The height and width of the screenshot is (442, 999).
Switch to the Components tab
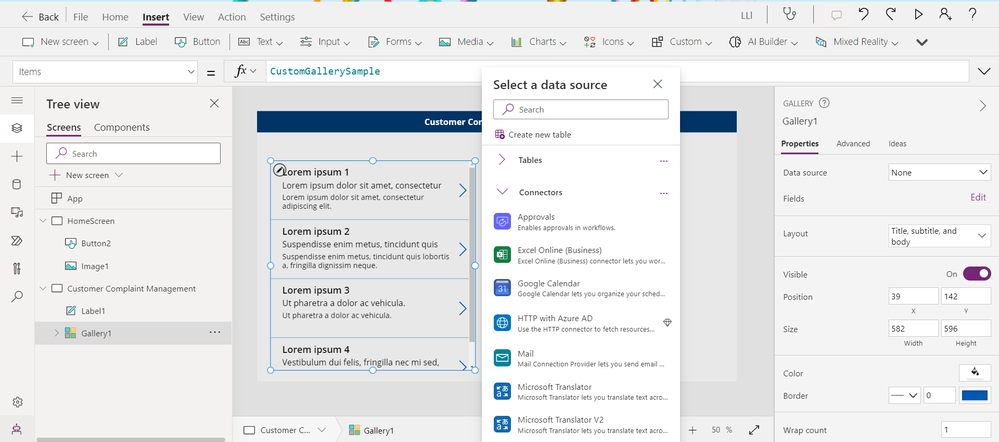pos(121,127)
